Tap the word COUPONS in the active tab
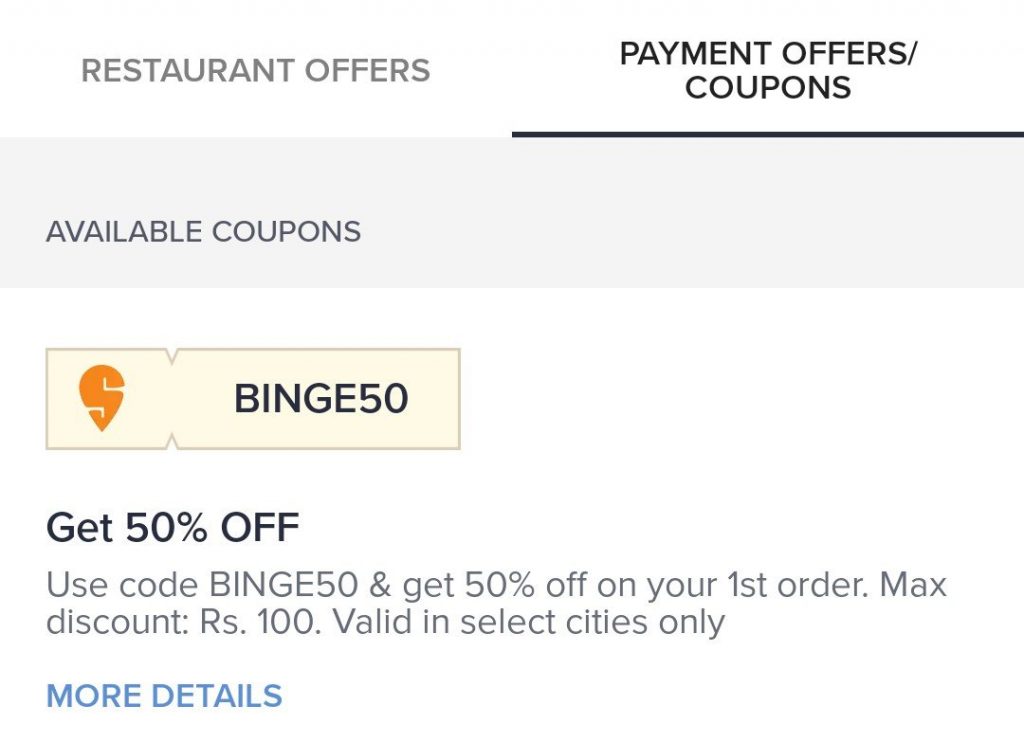 [x=768, y=88]
